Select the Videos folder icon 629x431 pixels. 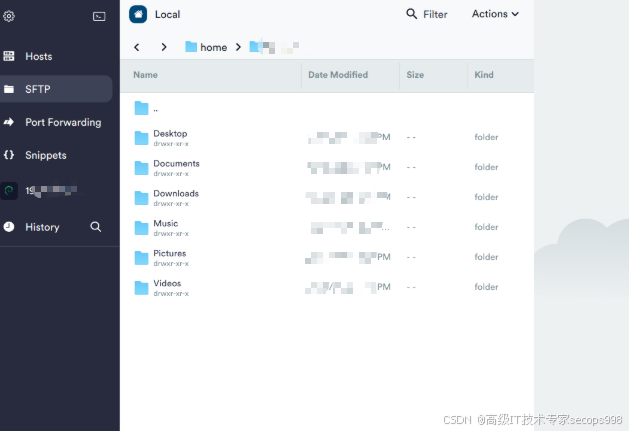[141, 288]
